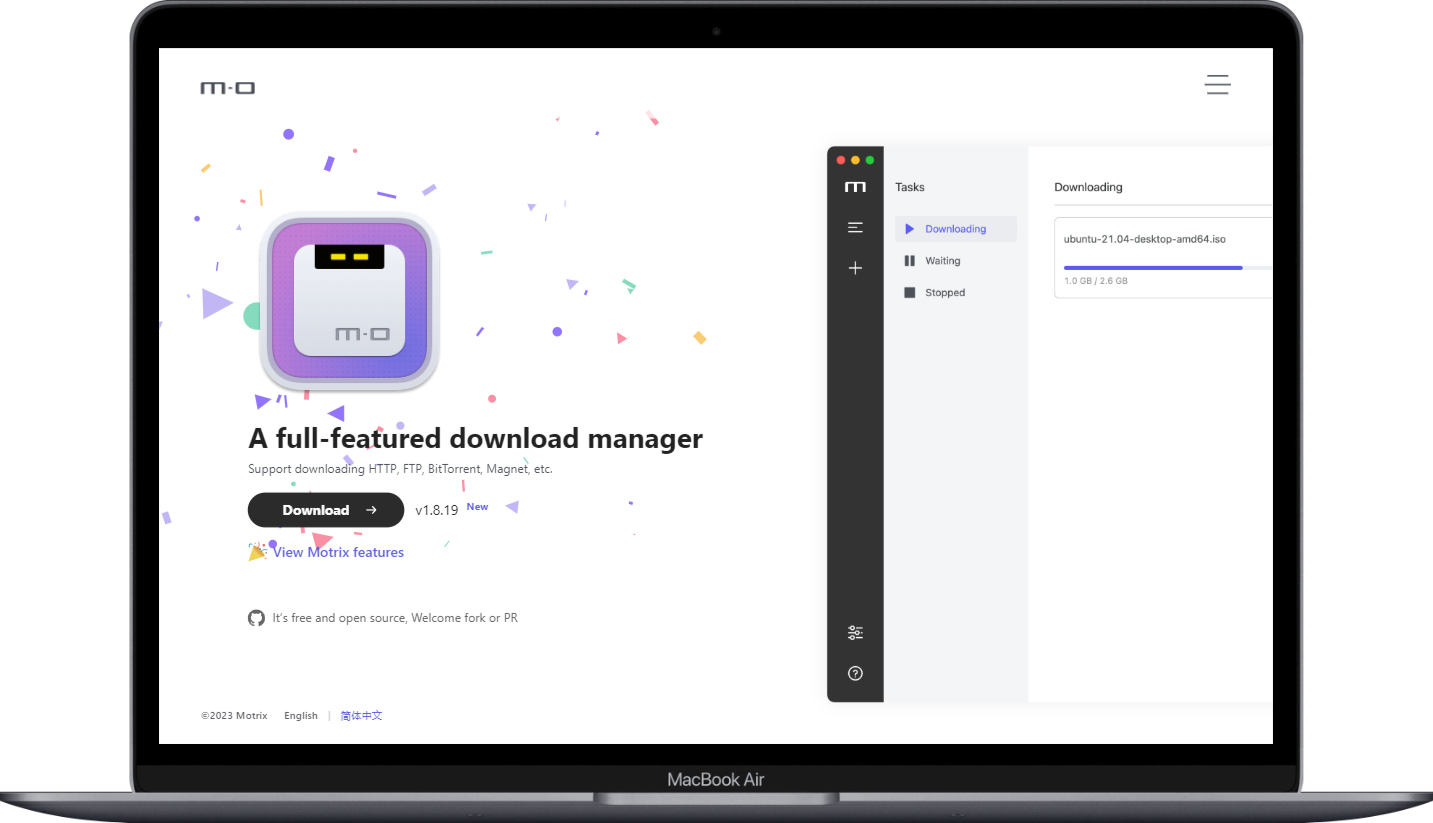This screenshot has height=823, width=1433.
Task: Click the 1.0 GB / 2.6 GB size text
Action: click(1096, 282)
